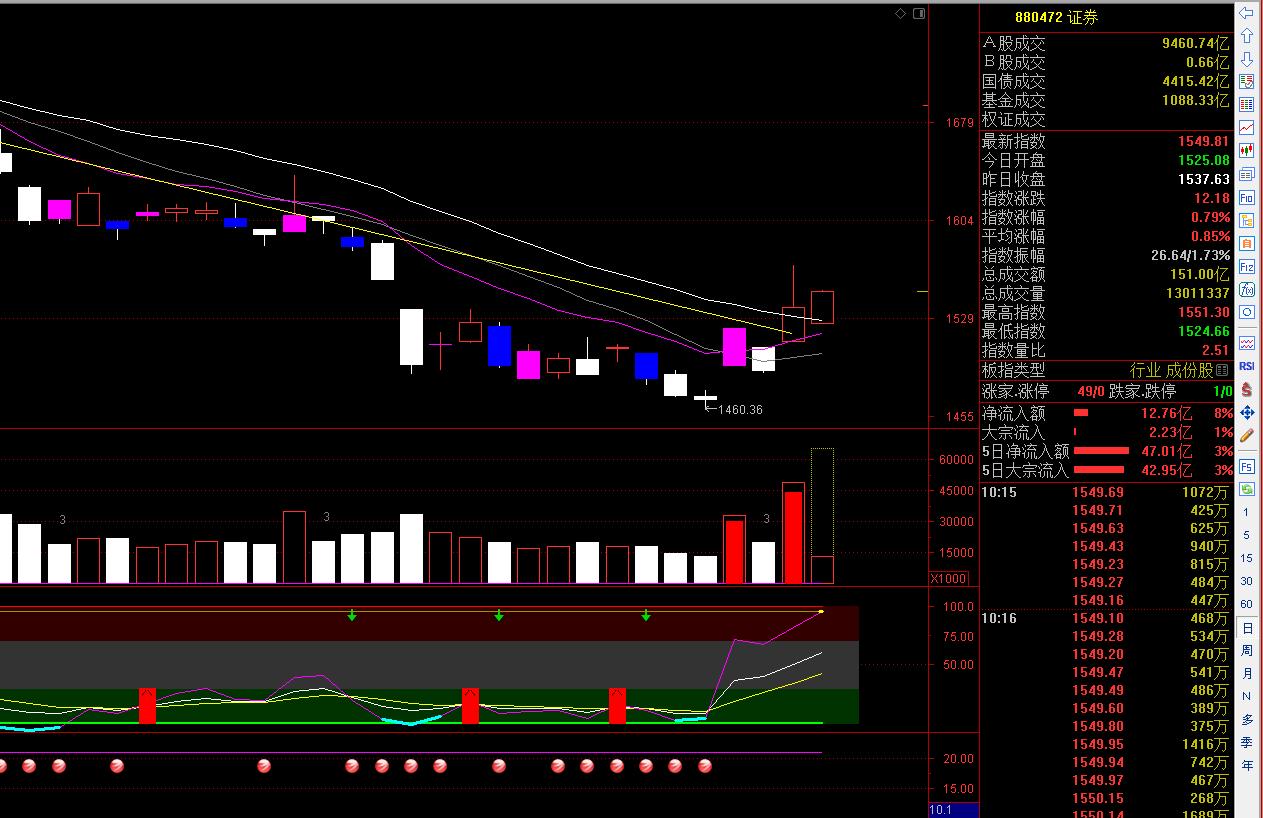The width and height of the screenshot is (1263, 818).
Task: Open the f(x) formula icon
Action: click(x=1246, y=290)
